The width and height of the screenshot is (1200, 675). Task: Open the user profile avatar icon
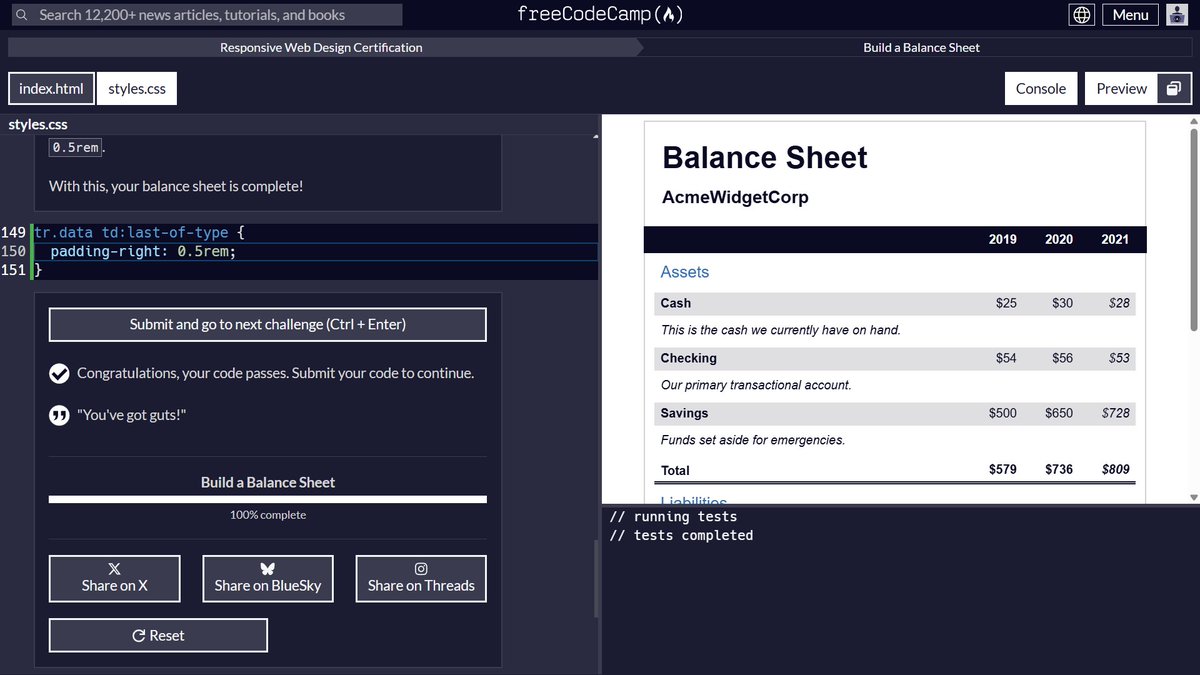[1177, 15]
